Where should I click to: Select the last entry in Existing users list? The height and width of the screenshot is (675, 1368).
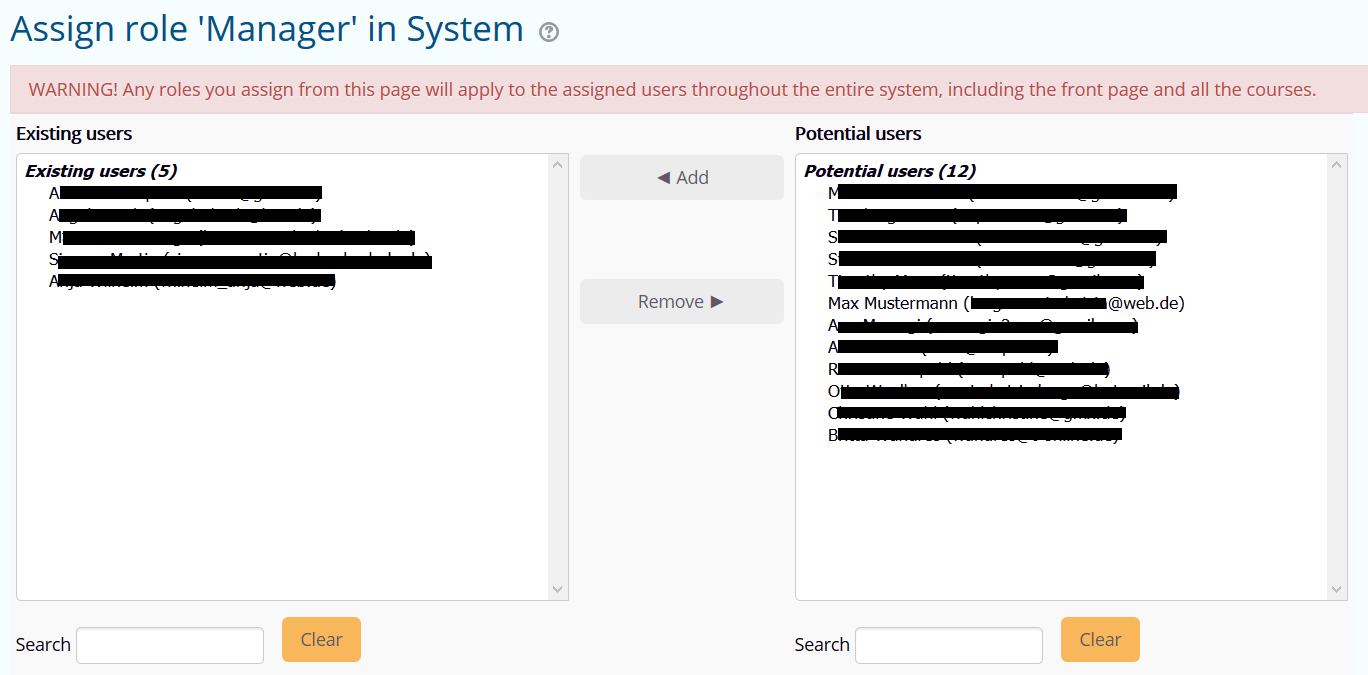click(192, 281)
